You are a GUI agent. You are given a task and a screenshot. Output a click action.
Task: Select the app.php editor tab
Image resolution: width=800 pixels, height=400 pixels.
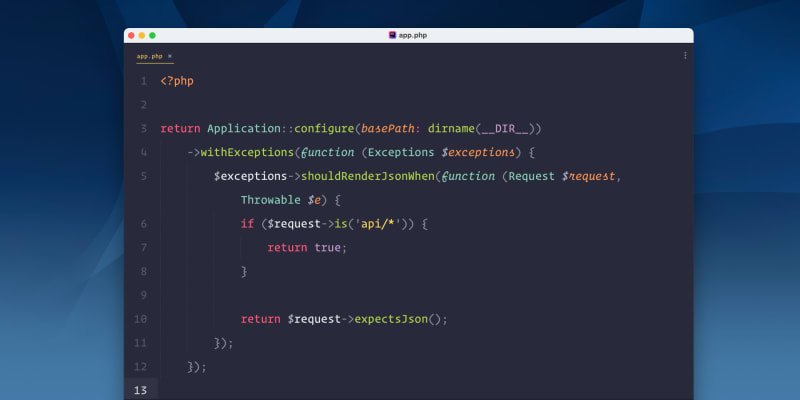tap(149, 57)
